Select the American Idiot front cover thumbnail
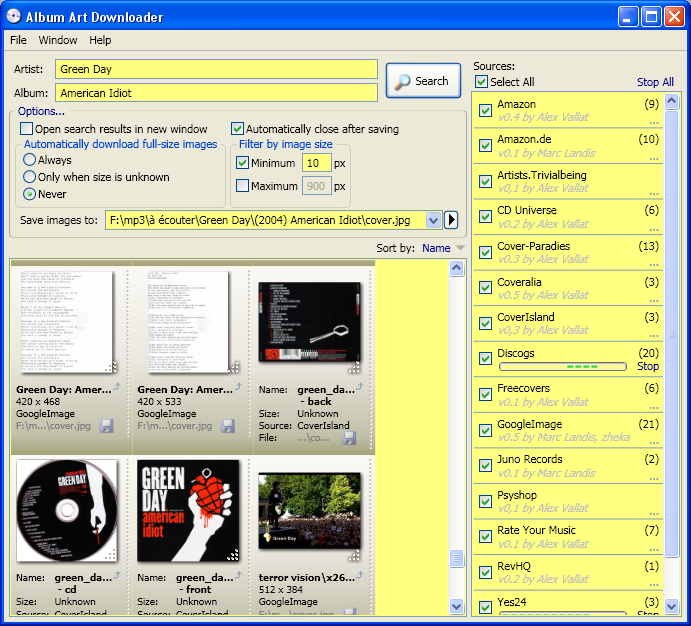Image resolution: width=691 pixels, height=626 pixels. (188, 511)
